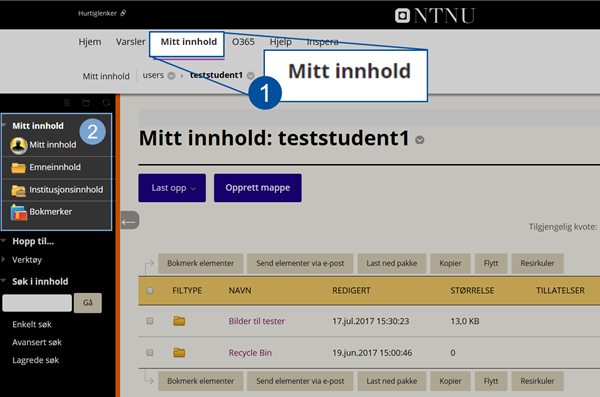Click the bottom Send elementer via e-post button
This screenshot has width=600, height=397.
coord(300,381)
